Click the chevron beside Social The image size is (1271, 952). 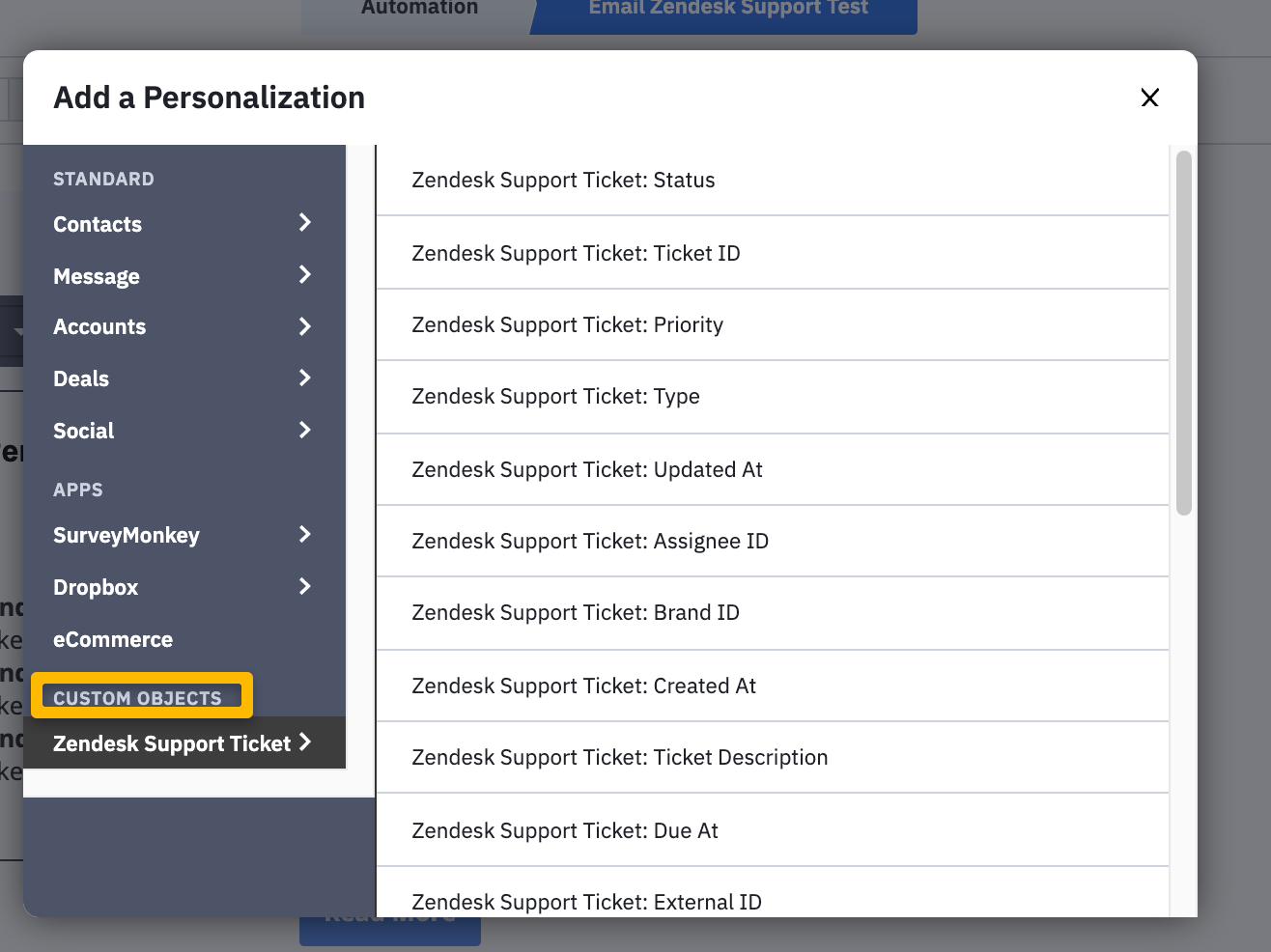(305, 430)
